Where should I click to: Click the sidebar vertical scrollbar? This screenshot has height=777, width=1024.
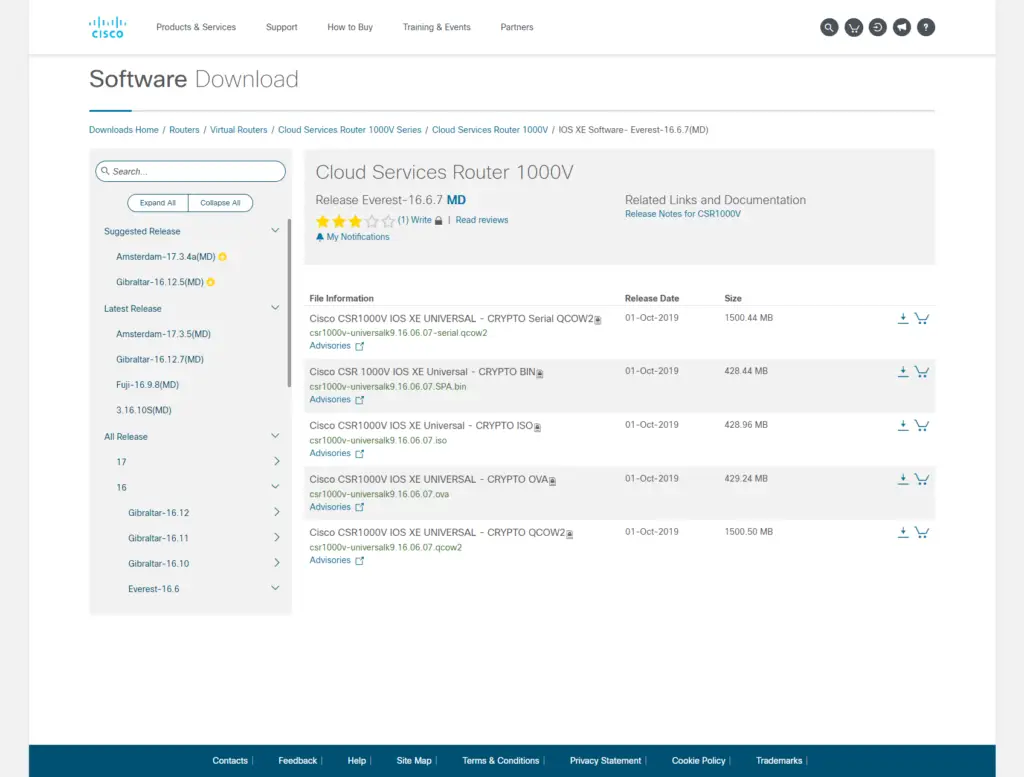[x=289, y=304]
